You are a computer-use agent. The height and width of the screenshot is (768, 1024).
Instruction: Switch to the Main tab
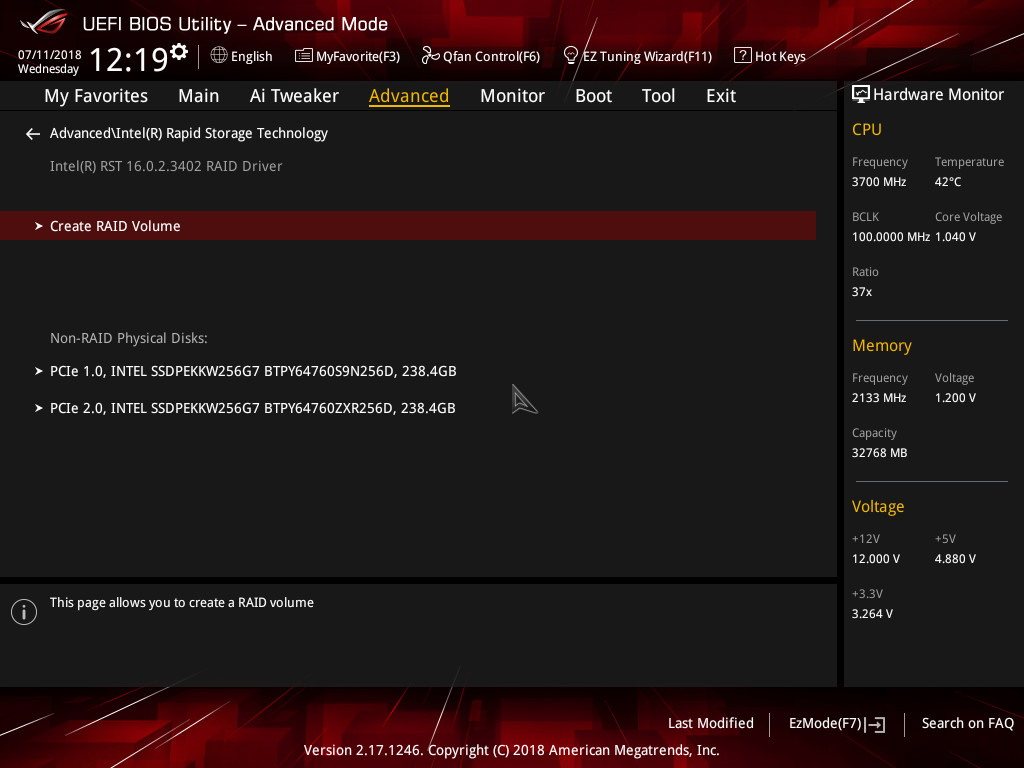(199, 96)
